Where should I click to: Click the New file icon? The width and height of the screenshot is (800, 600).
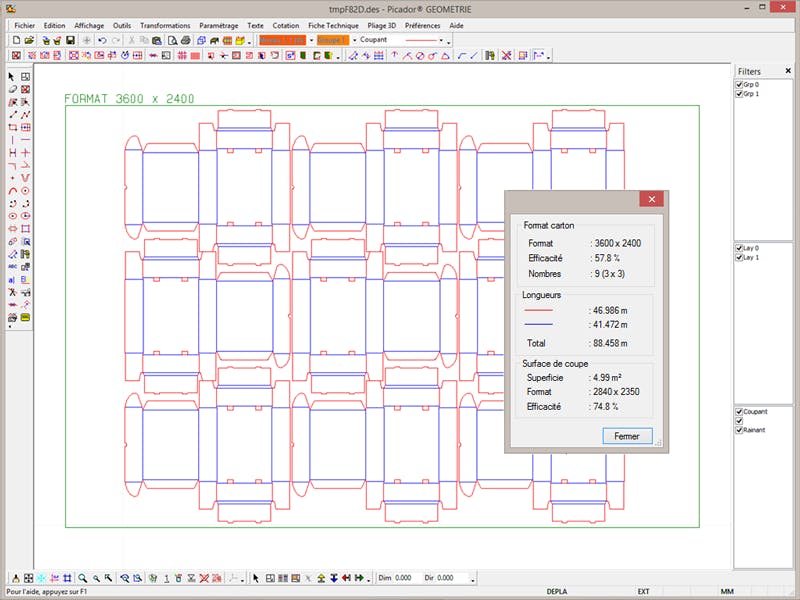point(15,40)
